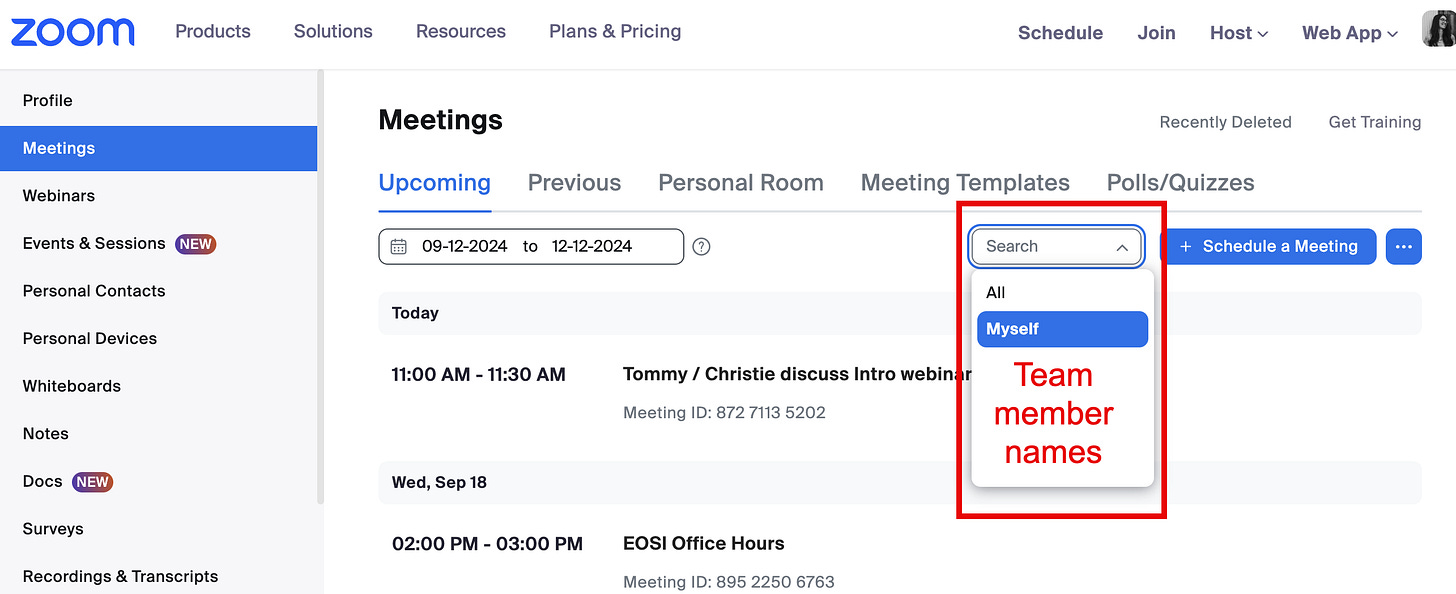The image size is (1456, 594).
Task: Select Myself in the host filter list
Action: (1062, 329)
